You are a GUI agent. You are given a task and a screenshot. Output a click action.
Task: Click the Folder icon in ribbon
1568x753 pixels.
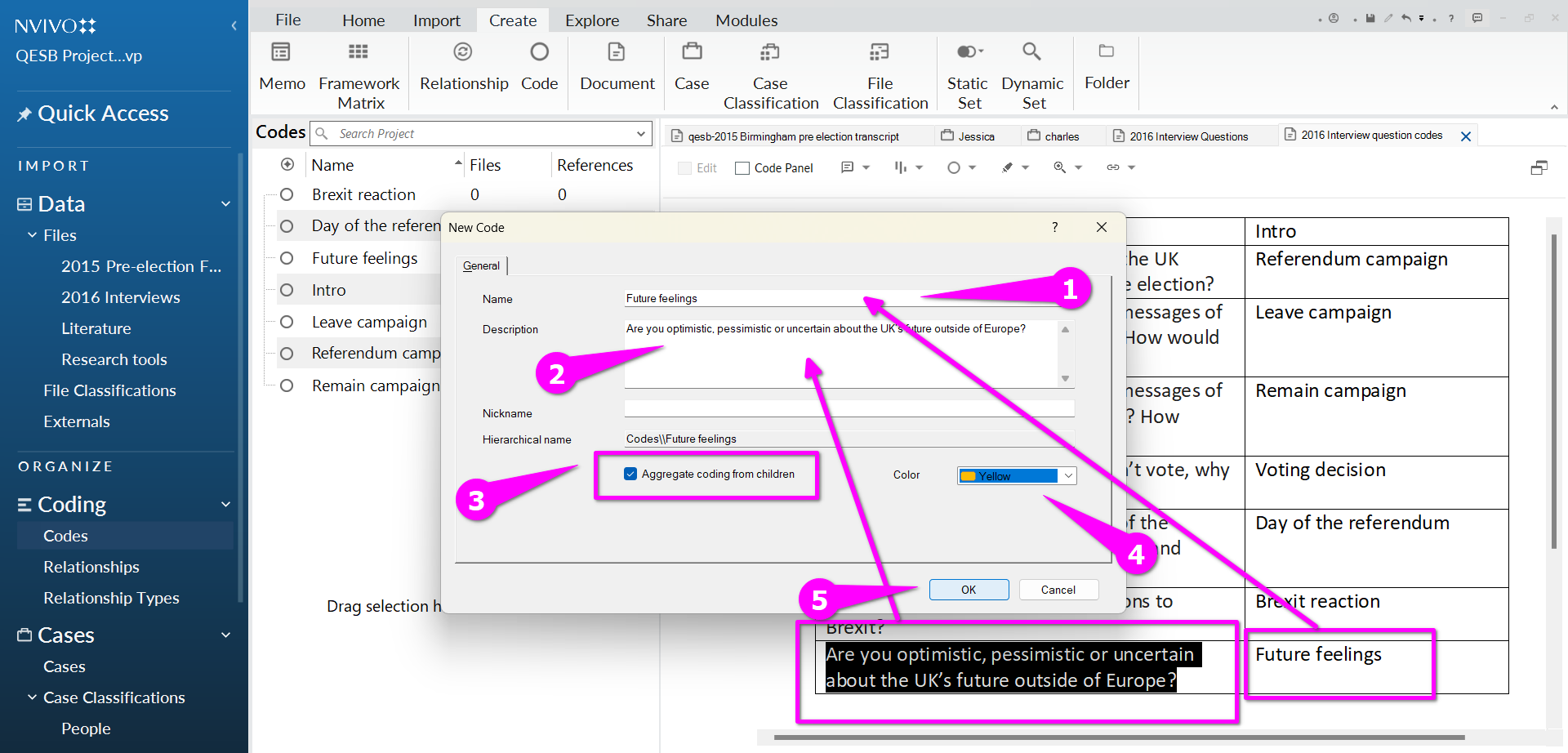pyautogui.click(x=1107, y=52)
